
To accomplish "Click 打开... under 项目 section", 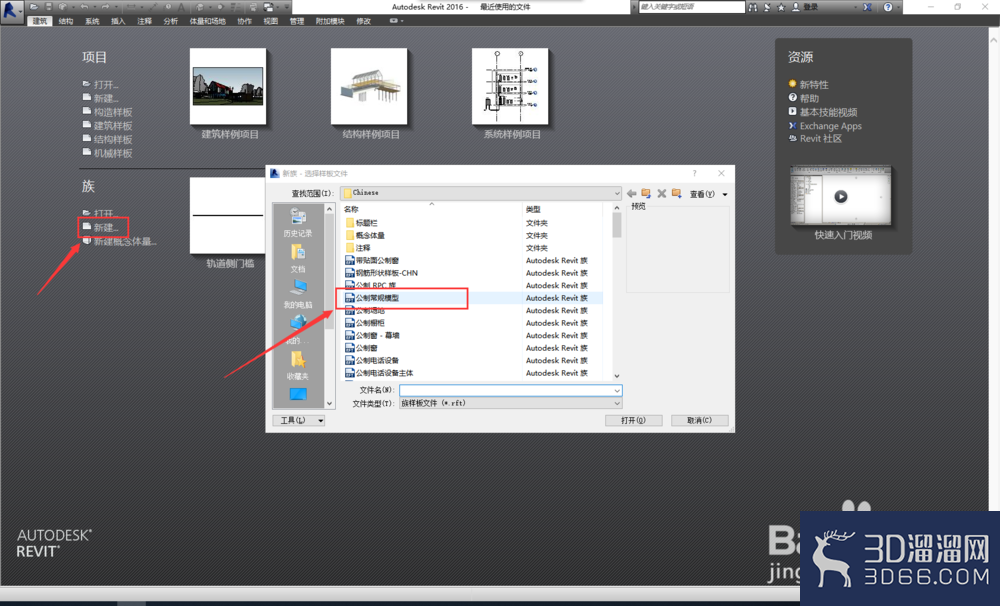I will tap(101, 84).
